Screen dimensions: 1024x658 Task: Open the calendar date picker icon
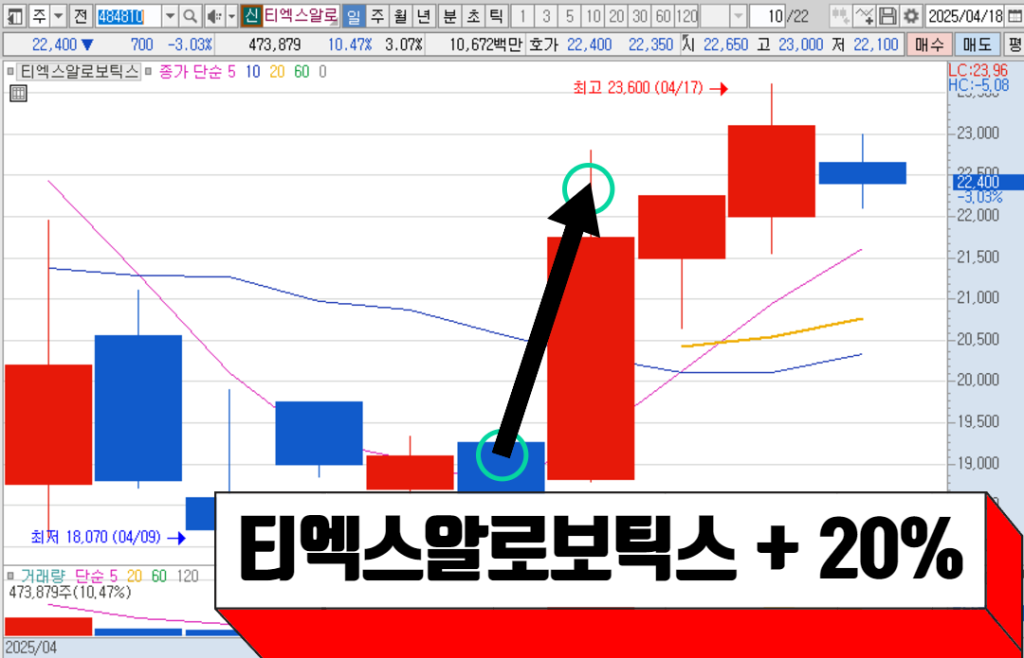click(x=1013, y=15)
